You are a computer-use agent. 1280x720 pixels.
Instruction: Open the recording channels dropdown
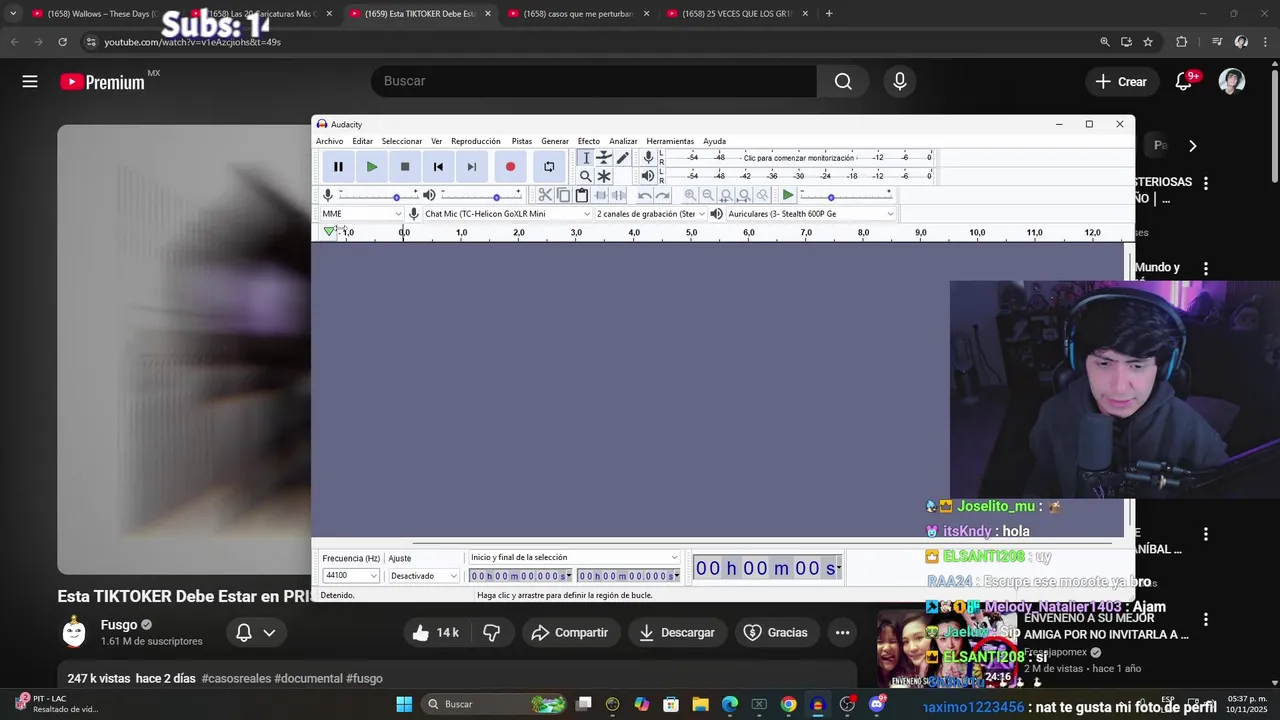[x=650, y=214]
